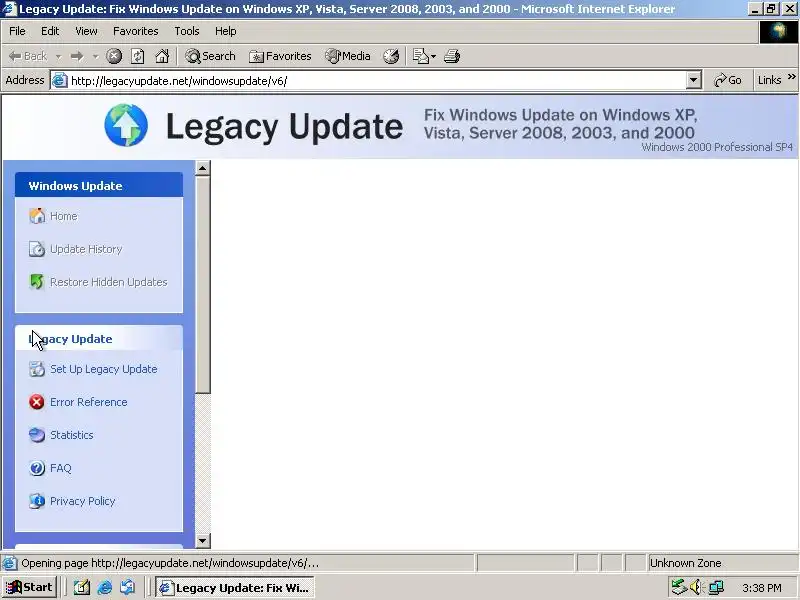Click the Restore Hidden Updates green icon
800x600 pixels.
(37, 282)
